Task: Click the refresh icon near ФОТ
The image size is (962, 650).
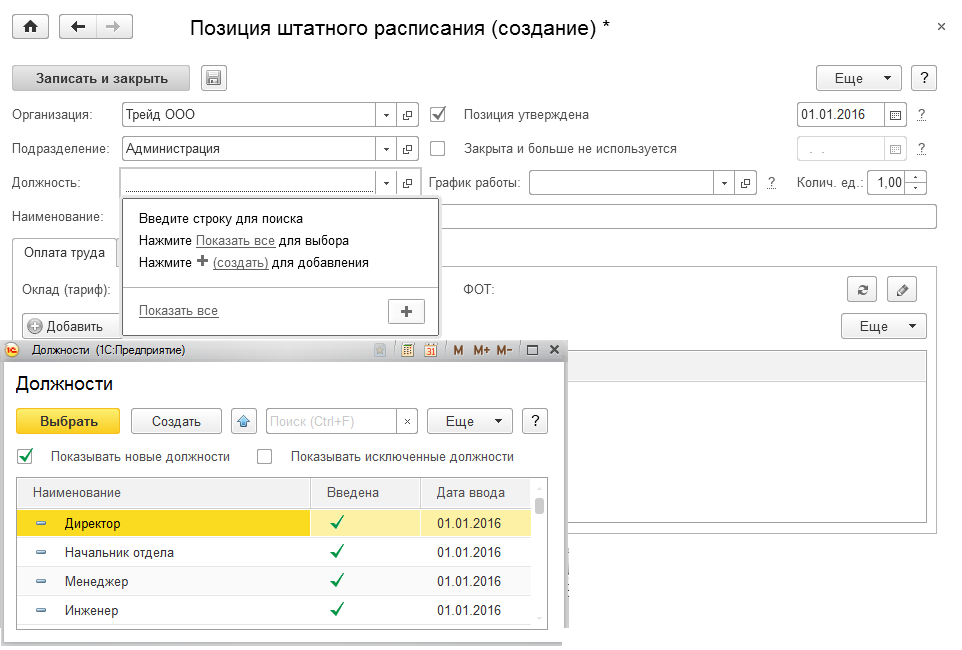Action: pyautogui.click(x=861, y=290)
